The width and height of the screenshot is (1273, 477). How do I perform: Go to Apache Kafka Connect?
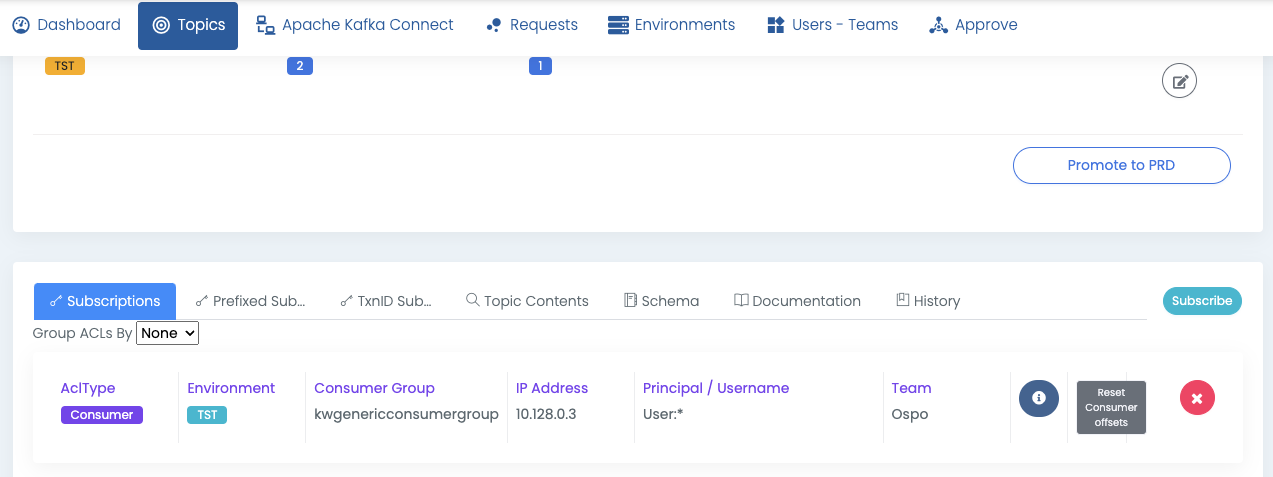pos(355,25)
